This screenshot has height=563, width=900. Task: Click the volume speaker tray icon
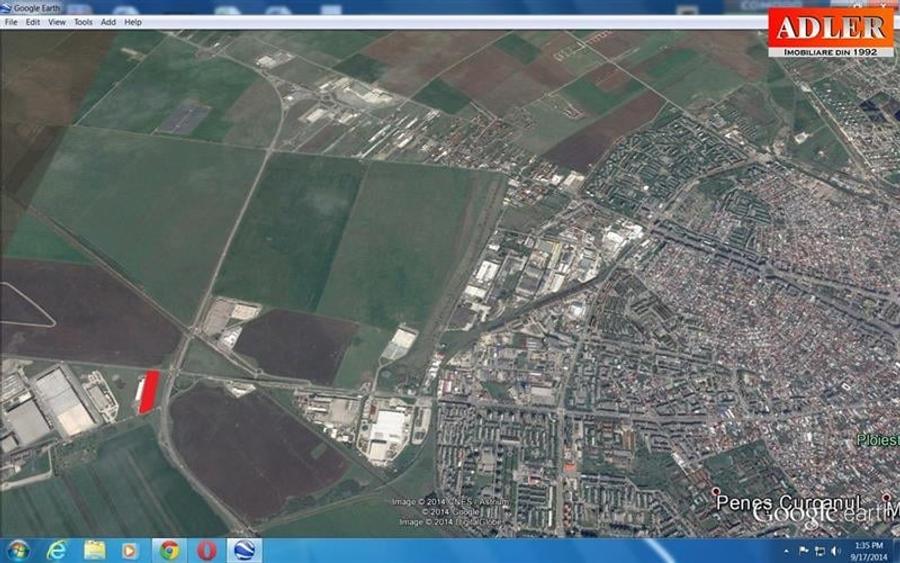(835, 550)
